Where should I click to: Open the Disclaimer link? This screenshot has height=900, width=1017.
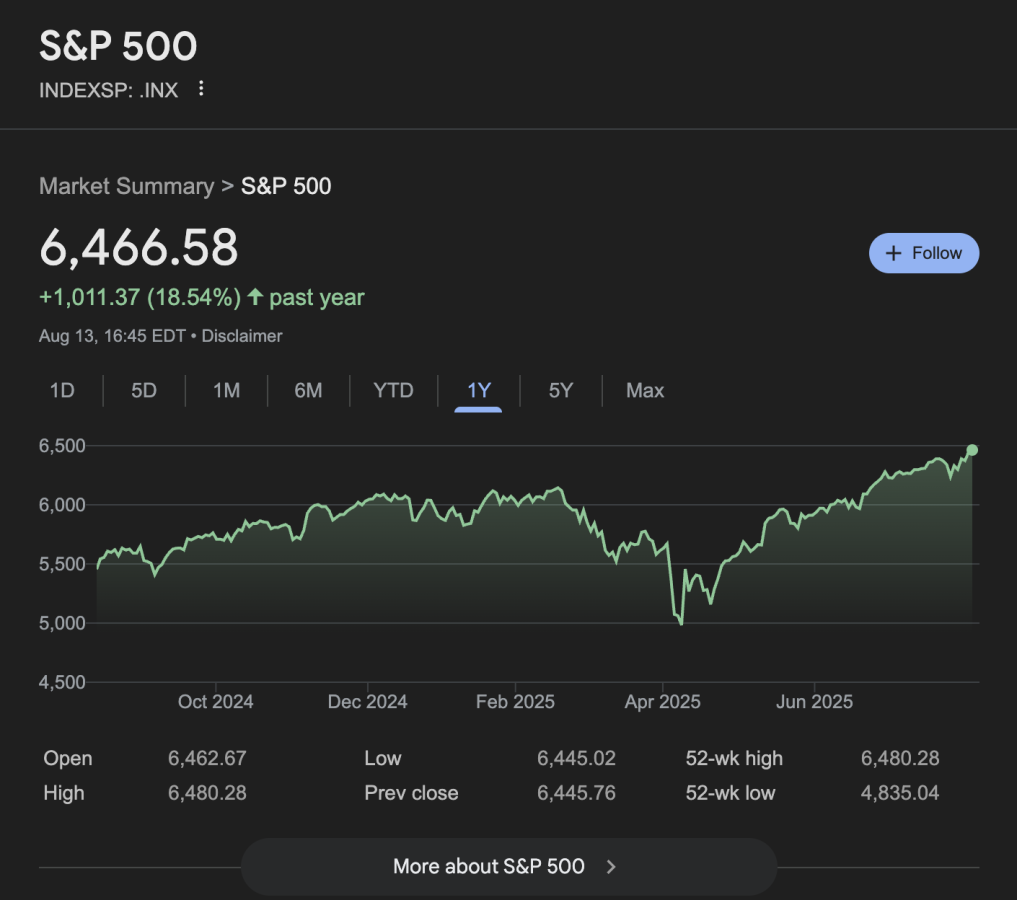point(242,336)
